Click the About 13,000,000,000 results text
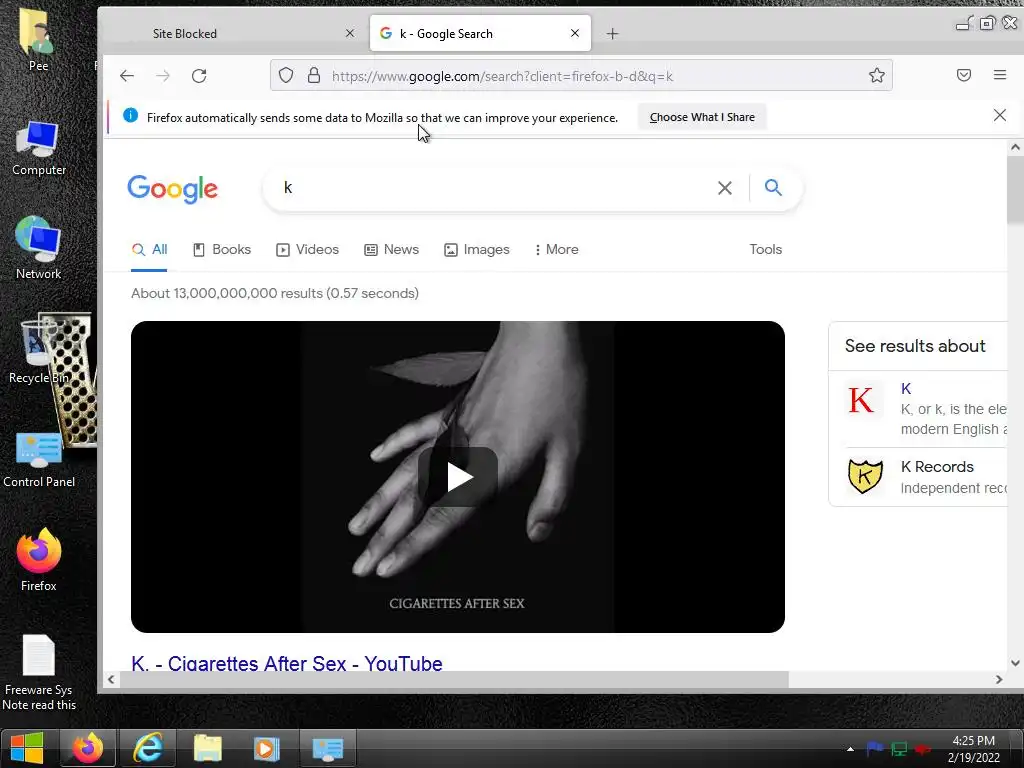Viewport: 1024px width, 768px height. click(275, 293)
